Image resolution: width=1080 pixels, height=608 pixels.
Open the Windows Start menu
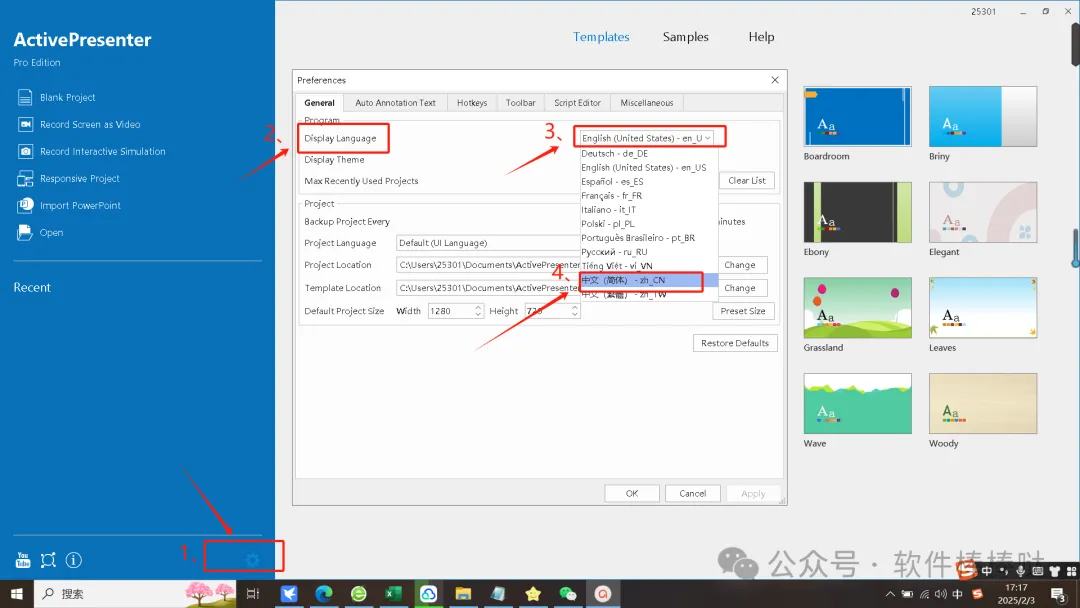coord(17,594)
